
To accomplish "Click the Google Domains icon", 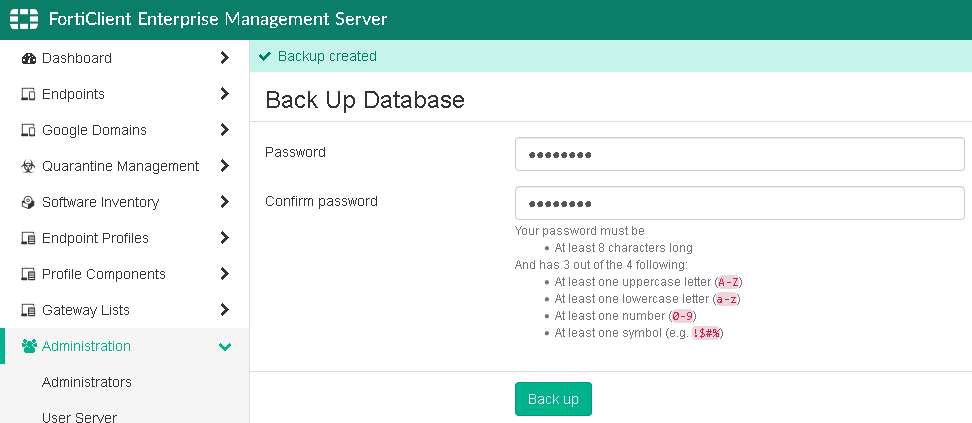I will (29, 131).
